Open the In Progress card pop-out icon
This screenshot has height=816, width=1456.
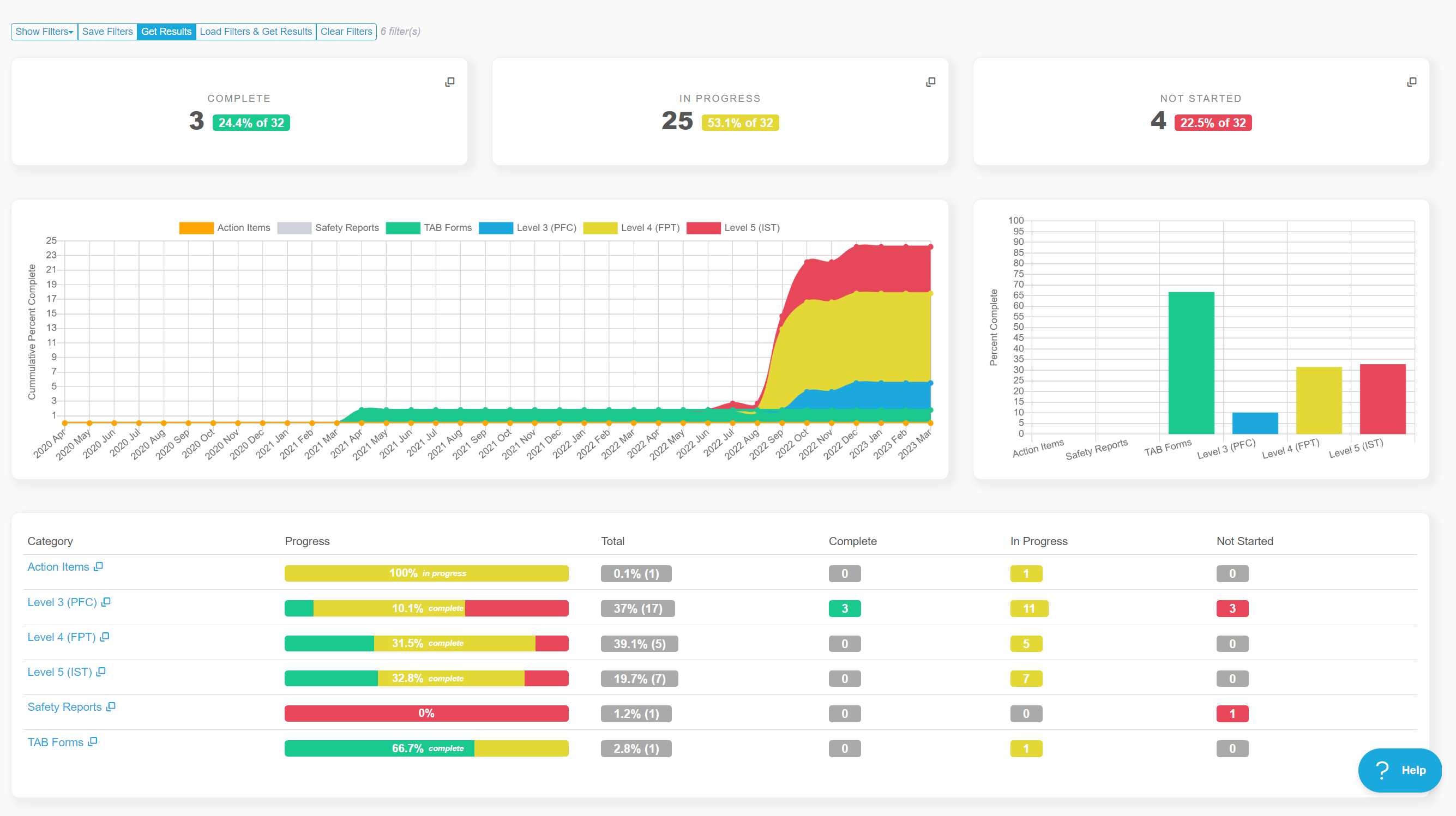pyautogui.click(x=930, y=82)
